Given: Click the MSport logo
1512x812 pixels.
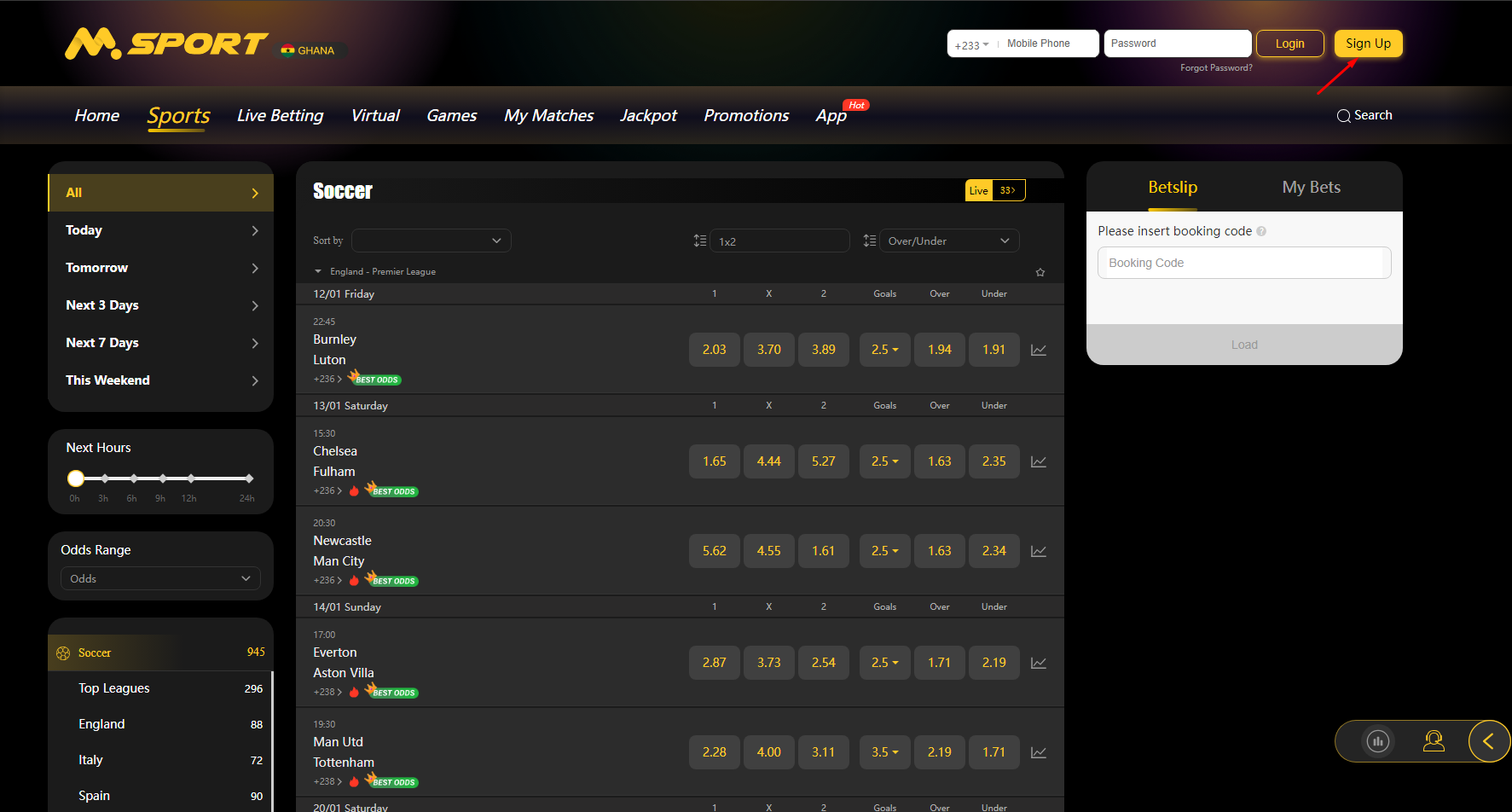Looking at the screenshot, I should [x=166, y=43].
